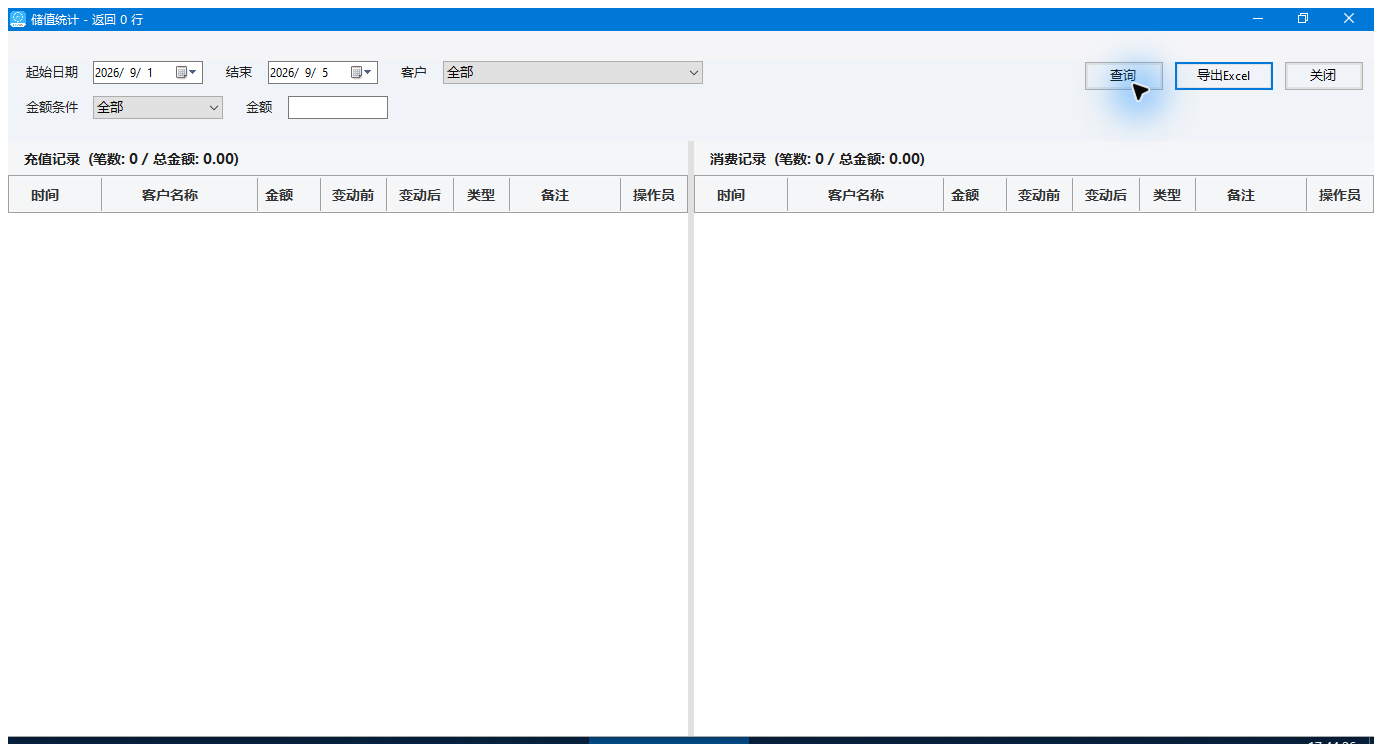The image size is (1382, 744).
Task: Click the 查询 button
Action: (1124, 76)
